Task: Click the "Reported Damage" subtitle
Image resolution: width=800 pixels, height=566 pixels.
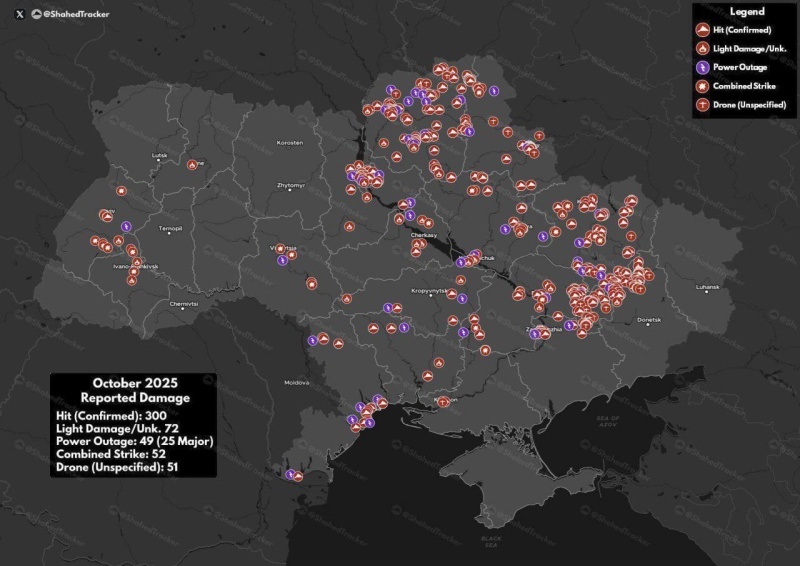Action: [135, 398]
